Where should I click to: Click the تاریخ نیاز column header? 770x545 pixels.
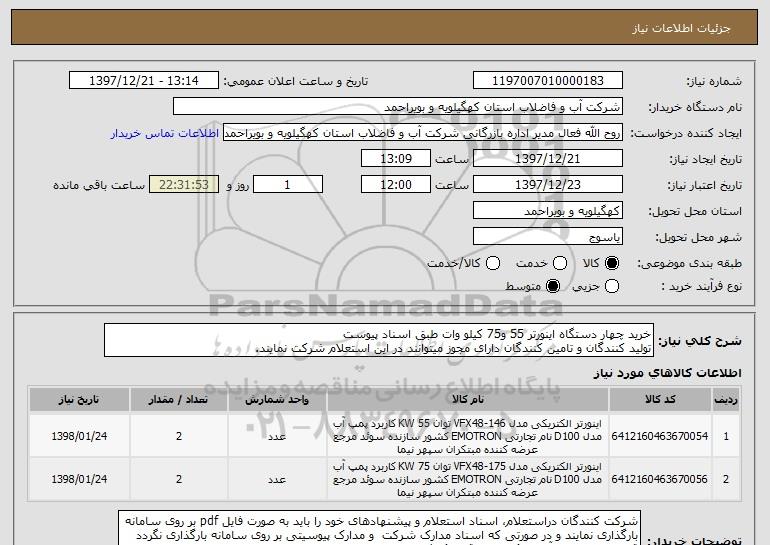point(79,399)
